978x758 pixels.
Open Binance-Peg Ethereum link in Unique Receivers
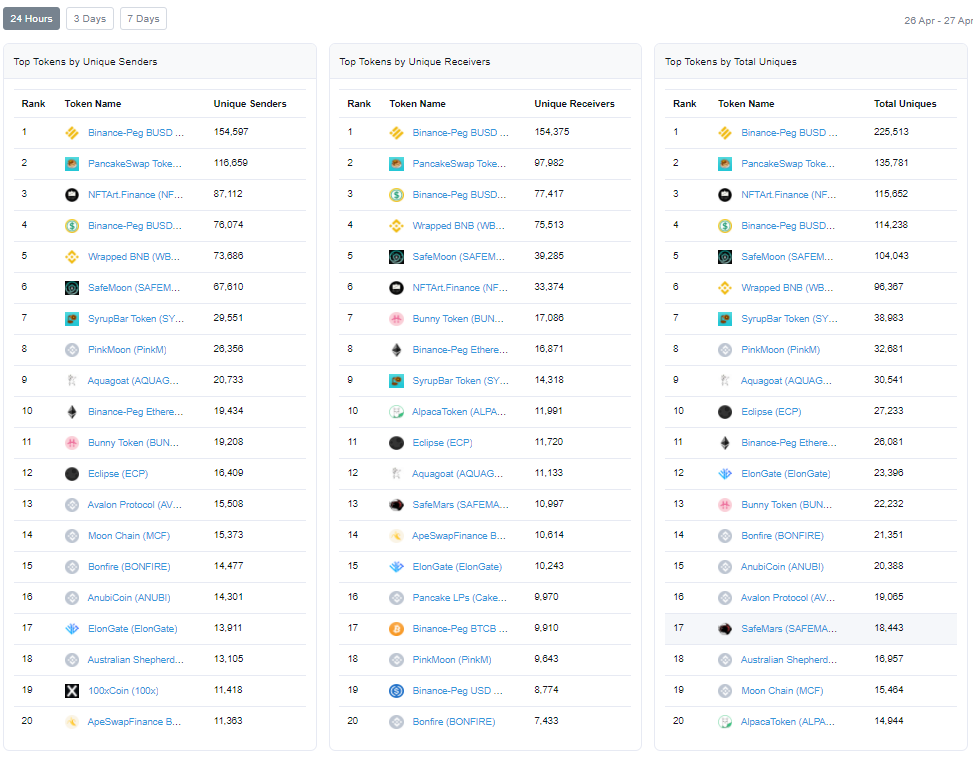(x=460, y=350)
